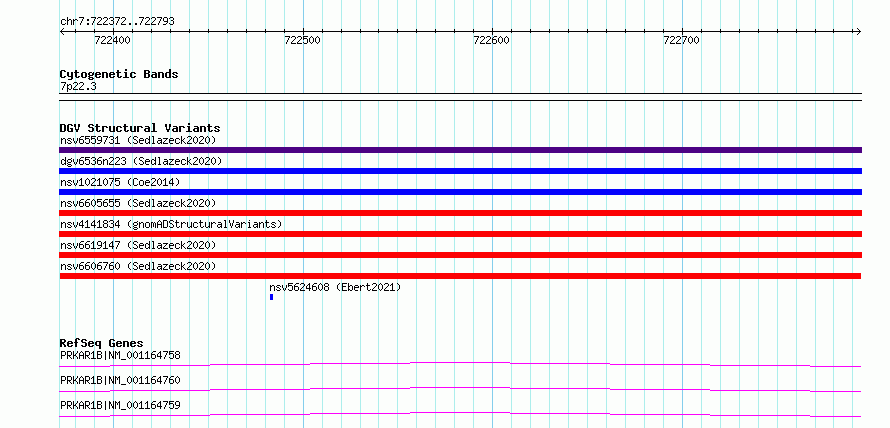The image size is (890, 428).
Task: Click the nsv6559731 (Sedlazeck2020) label
Action: pos(138,140)
